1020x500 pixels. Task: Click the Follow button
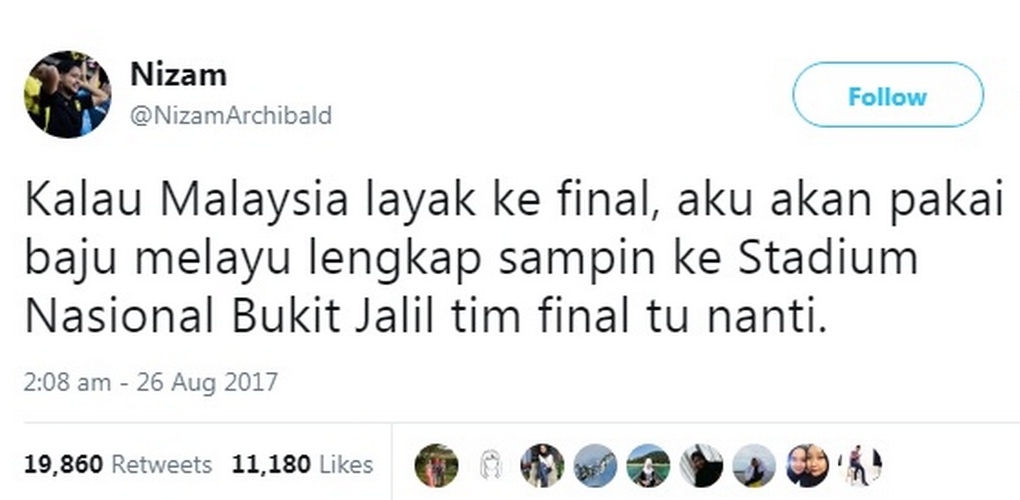888,95
